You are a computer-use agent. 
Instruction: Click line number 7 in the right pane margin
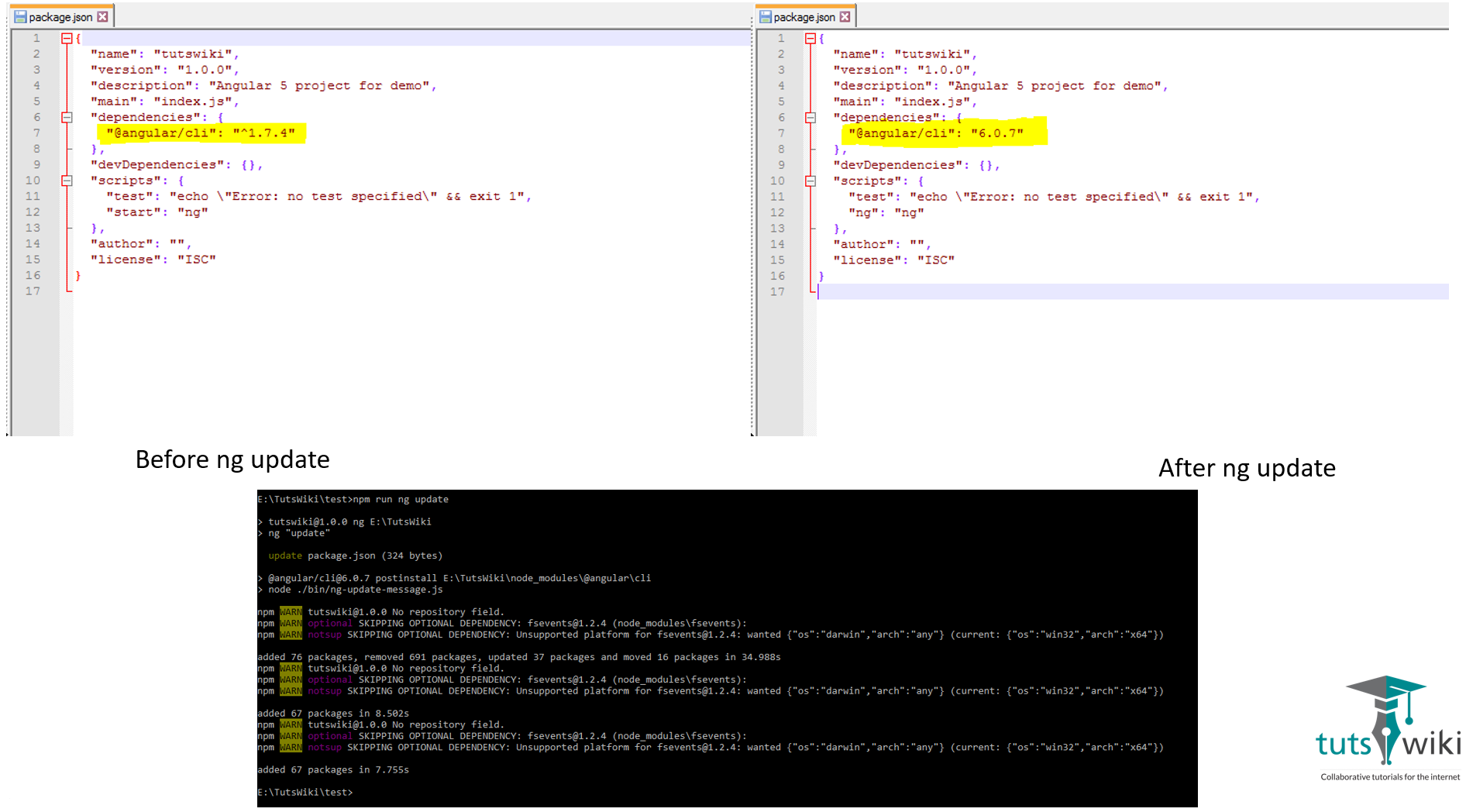(x=781, y=133)
